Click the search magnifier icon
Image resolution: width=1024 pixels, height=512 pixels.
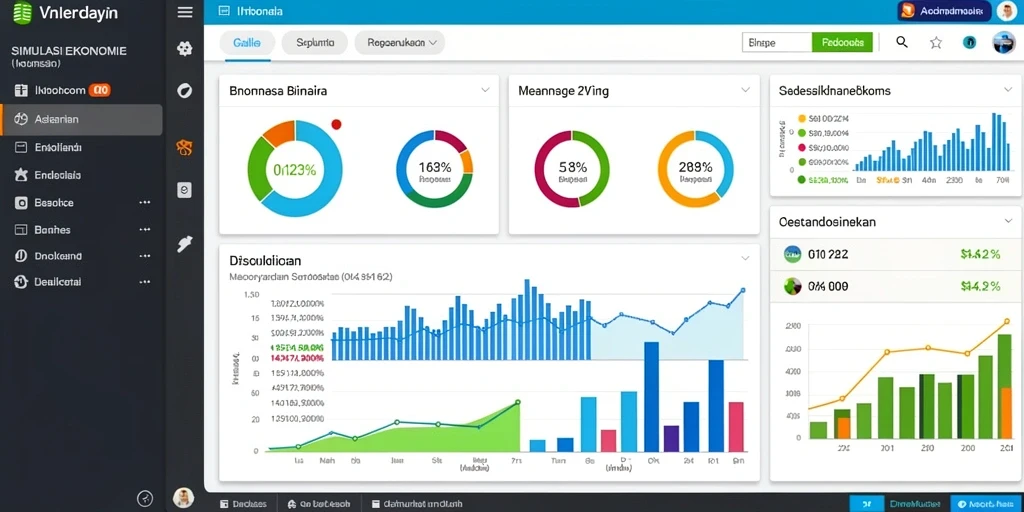point(902,42)
